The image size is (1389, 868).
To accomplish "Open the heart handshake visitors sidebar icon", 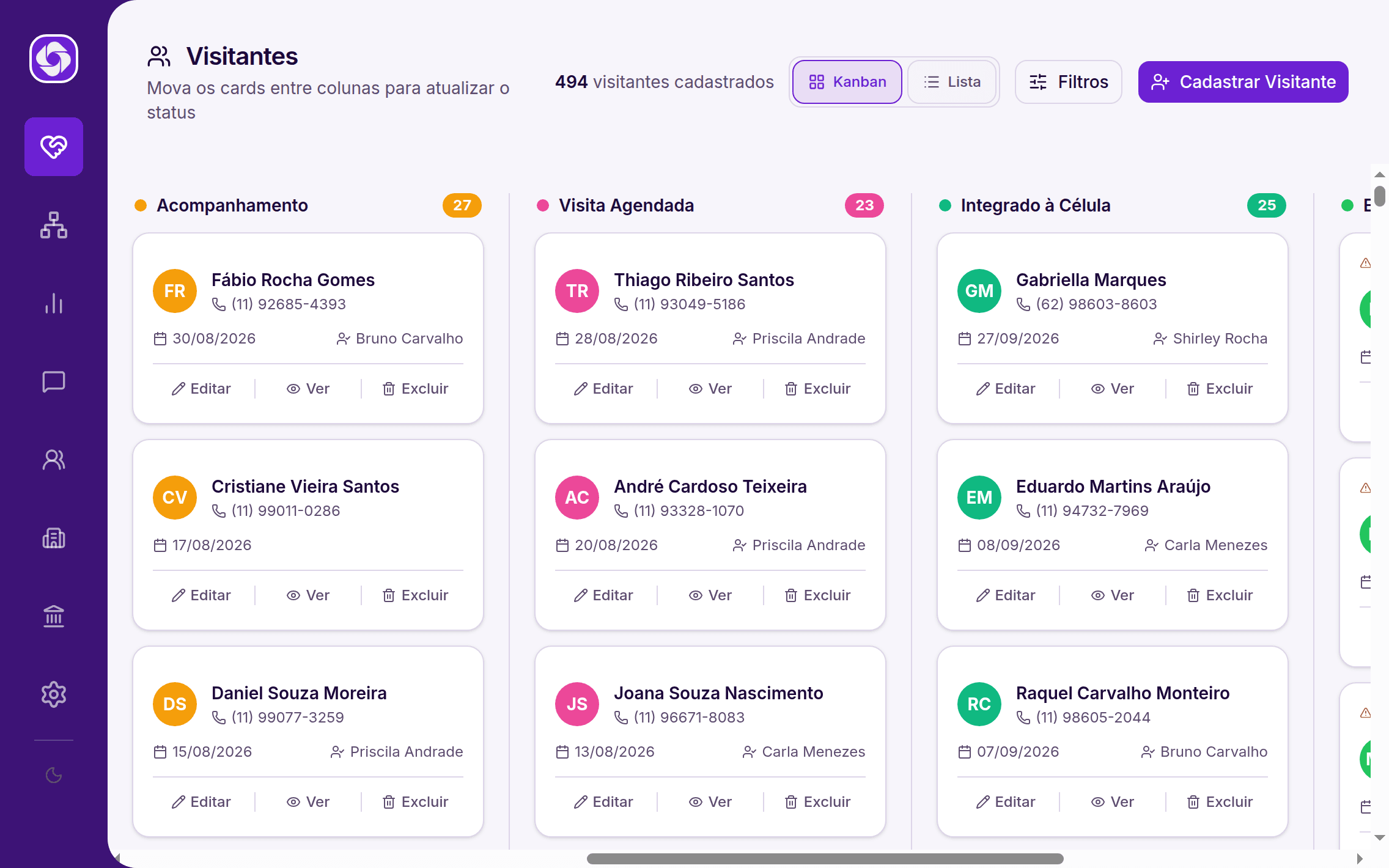I will point(54,147).
